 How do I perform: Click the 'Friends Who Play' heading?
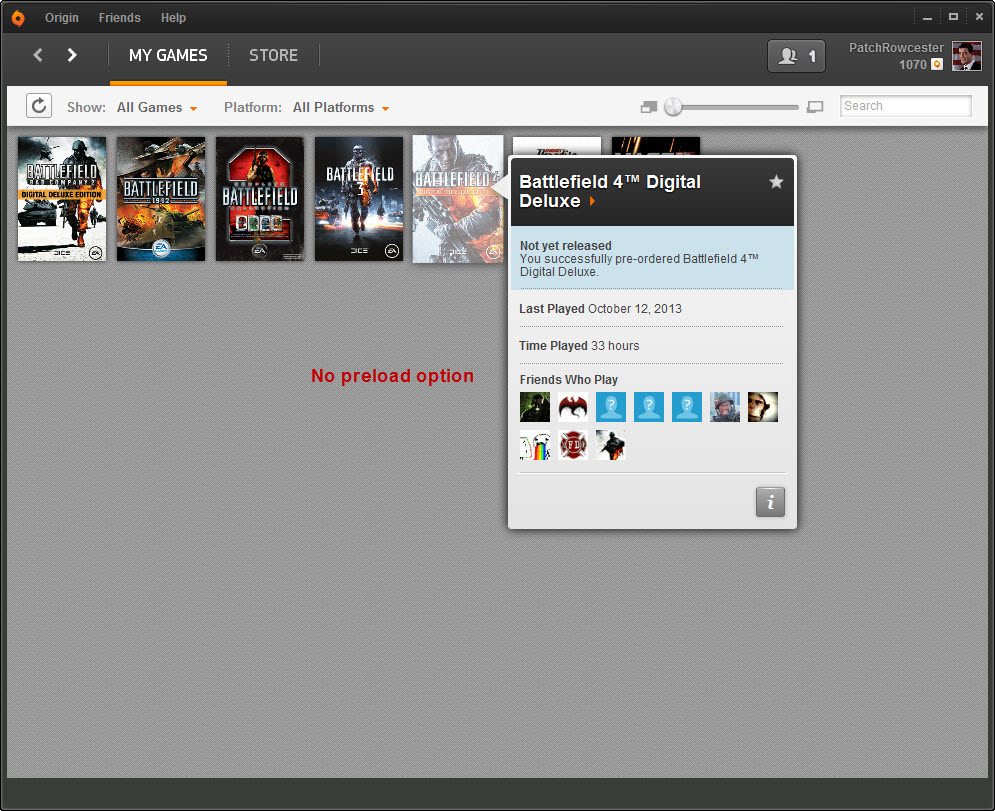point(569,379)
